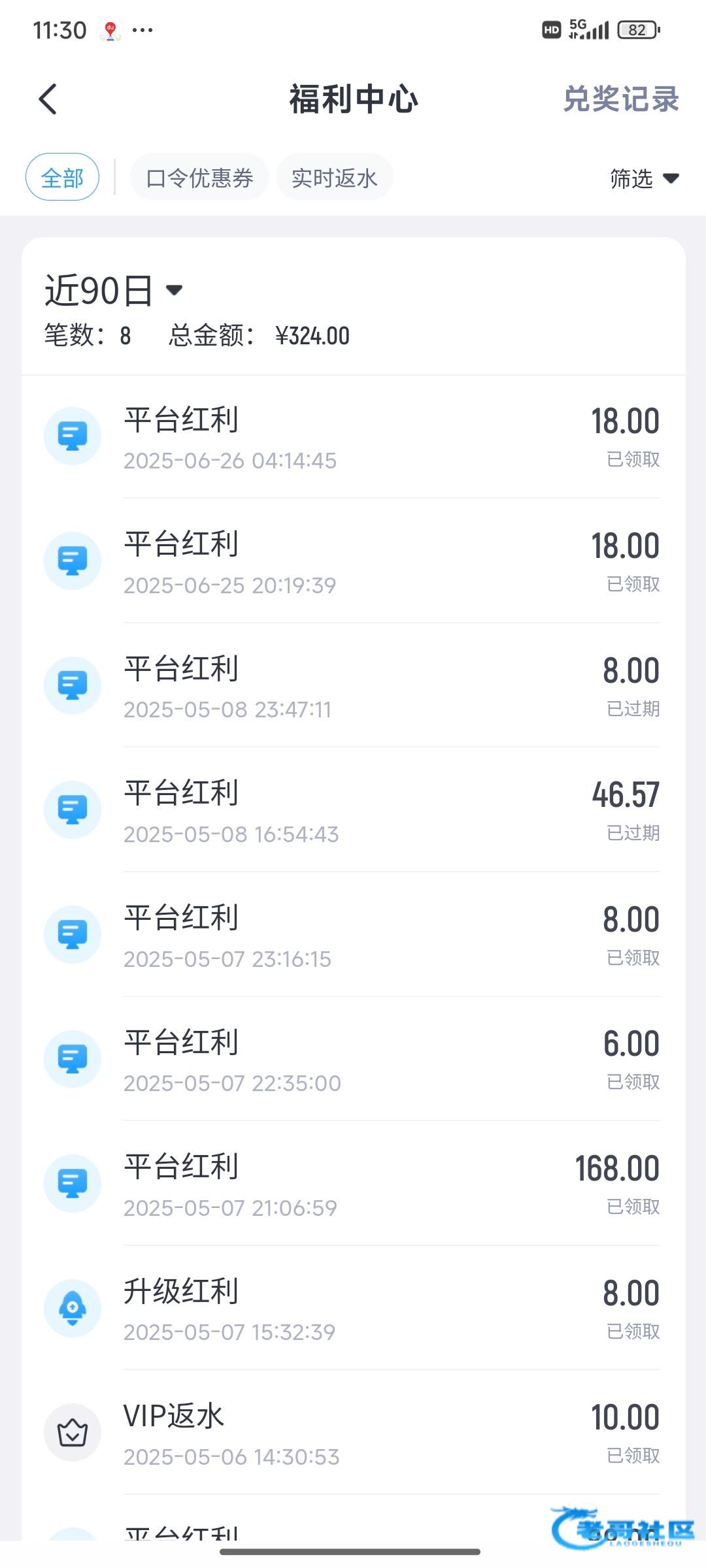Tap the home gesture bar at bottom
Screen dimensions: 706x1568
pyautogui.click(x=350, y=1552)
